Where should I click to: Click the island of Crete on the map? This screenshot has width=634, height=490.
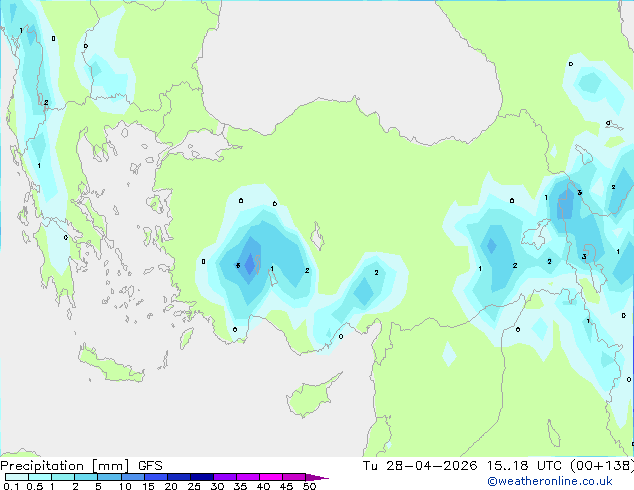coord(110,366)
